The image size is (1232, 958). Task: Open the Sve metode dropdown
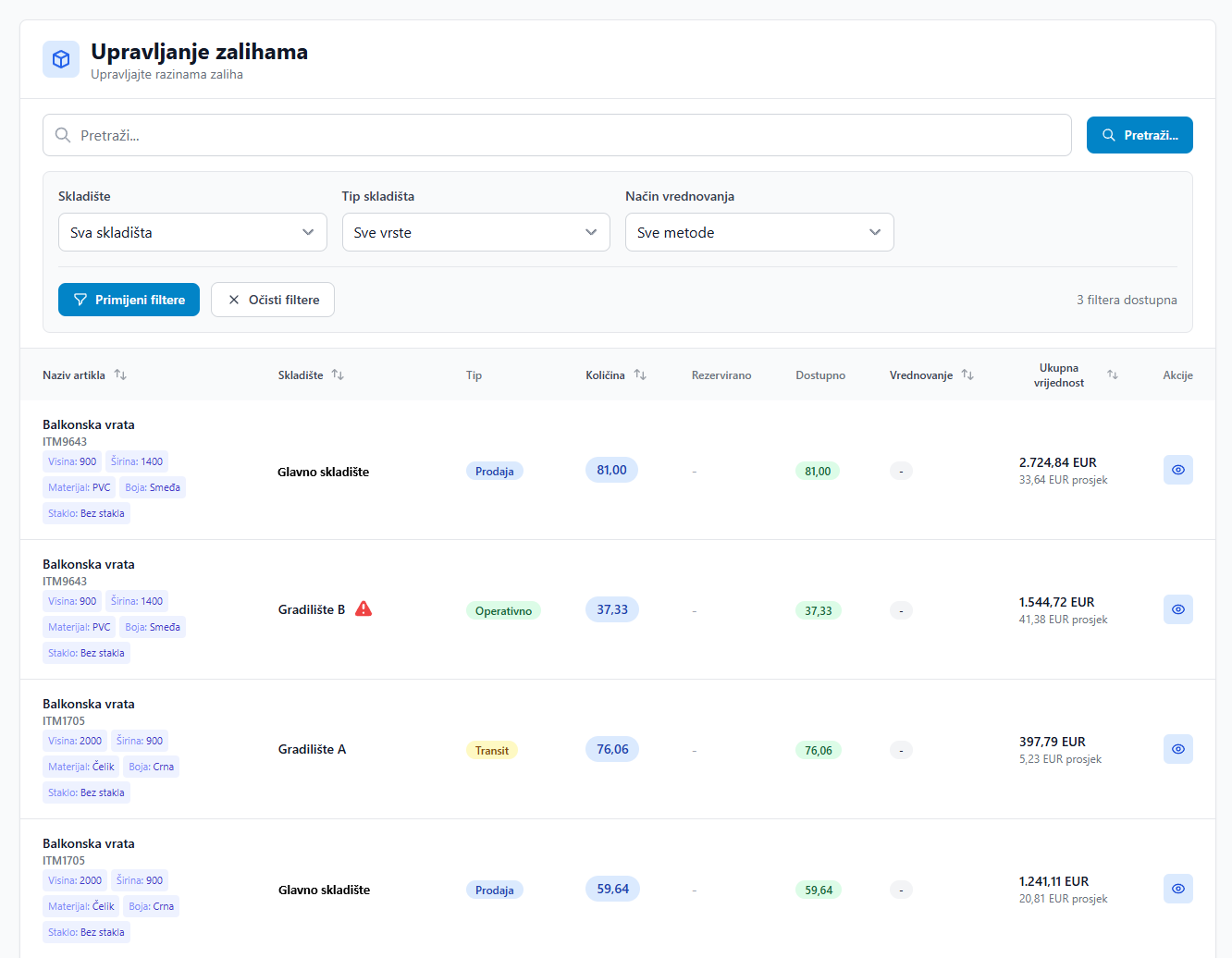click(x=759, y=232)
